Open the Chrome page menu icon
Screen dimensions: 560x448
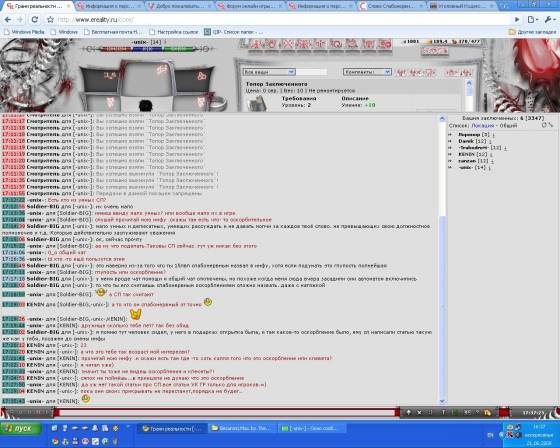(x=532, y=20)
